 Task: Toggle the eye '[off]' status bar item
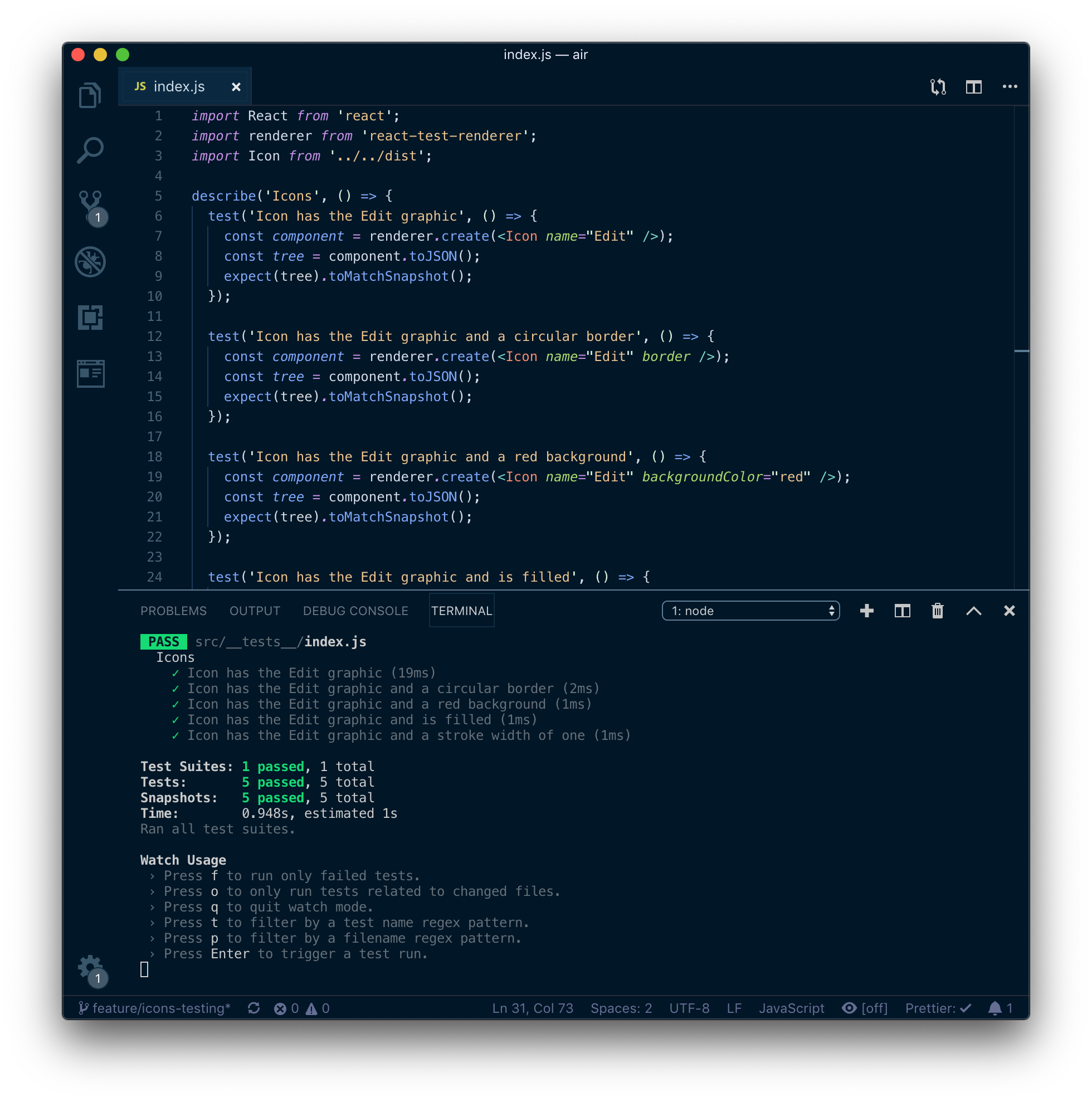click(x=865, y=1008)
